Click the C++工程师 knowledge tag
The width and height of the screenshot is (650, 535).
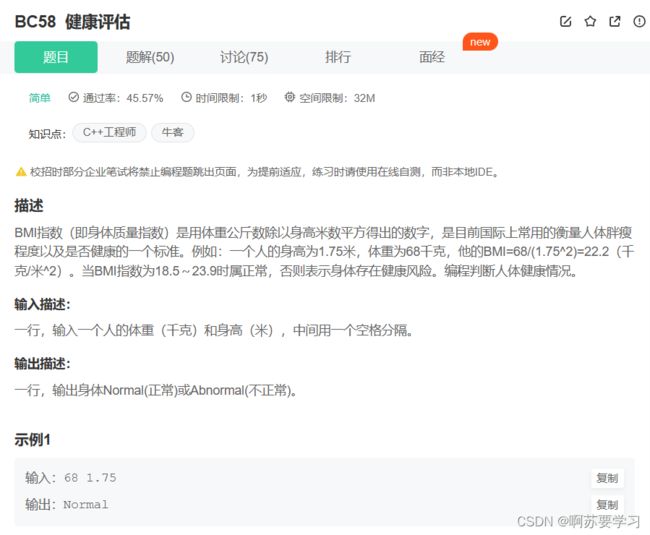click(109, 133)
